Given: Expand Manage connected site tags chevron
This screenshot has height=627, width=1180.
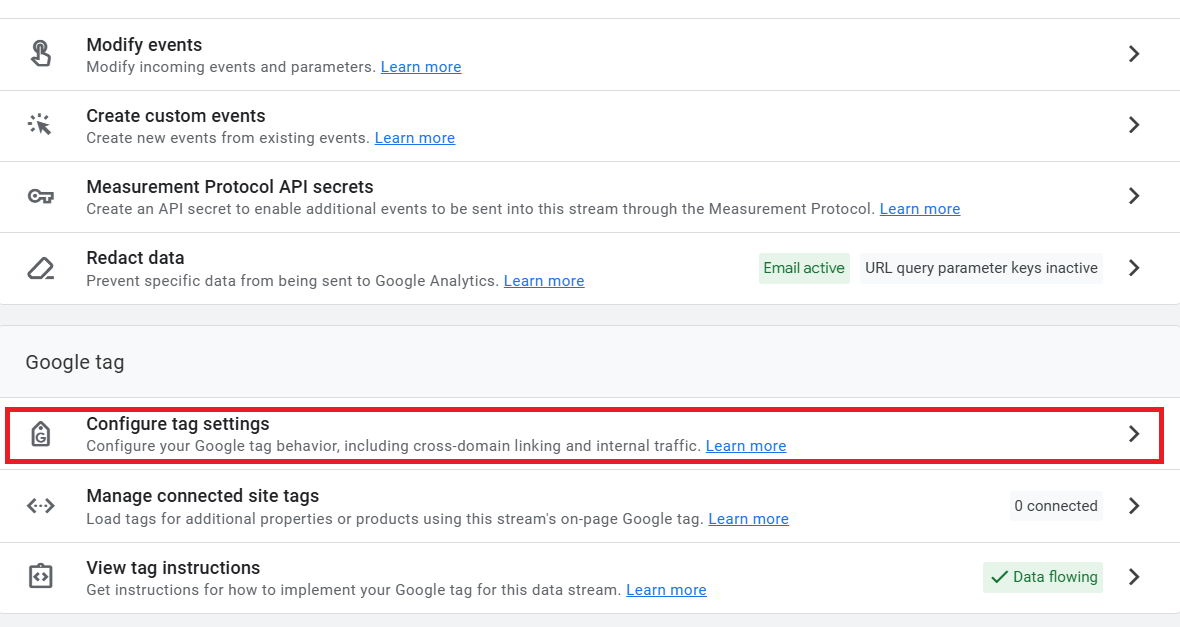Looking at the screenshot, I should pyautogui.click(x=1134, y=506).
